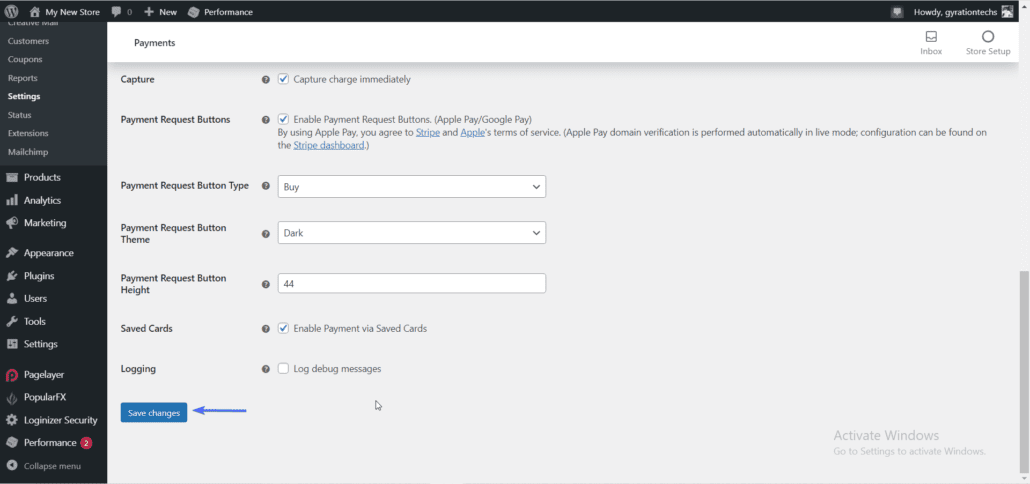The width and height of the screenshot is (1030, 484).
Task: Click the Button Height input field
Action: click(x=412, y=283)
